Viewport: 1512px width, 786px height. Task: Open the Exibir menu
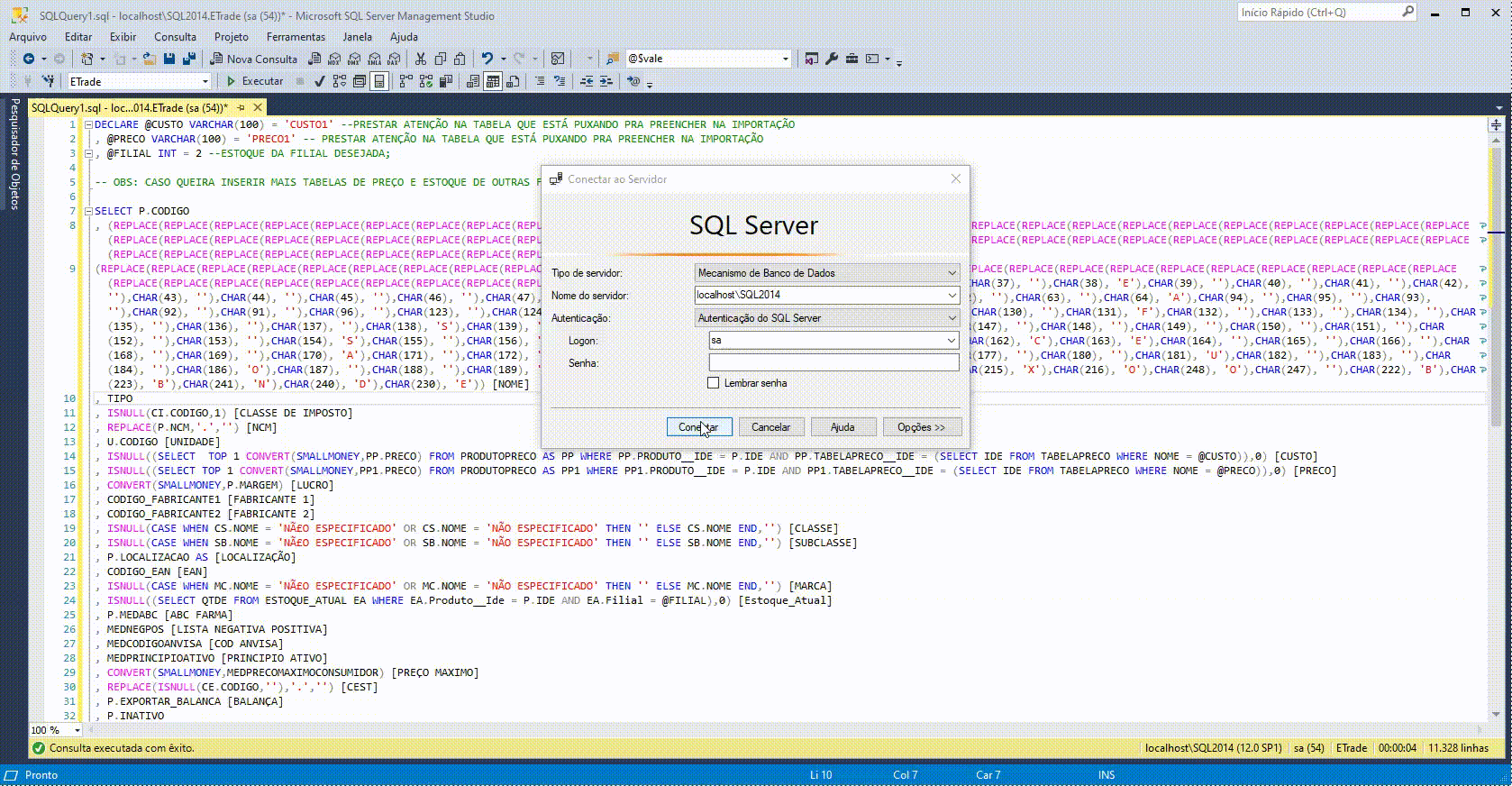coord(123,37)
